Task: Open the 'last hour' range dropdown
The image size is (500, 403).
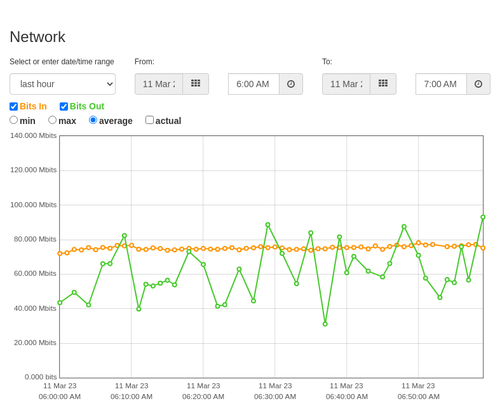Action: 63,84
